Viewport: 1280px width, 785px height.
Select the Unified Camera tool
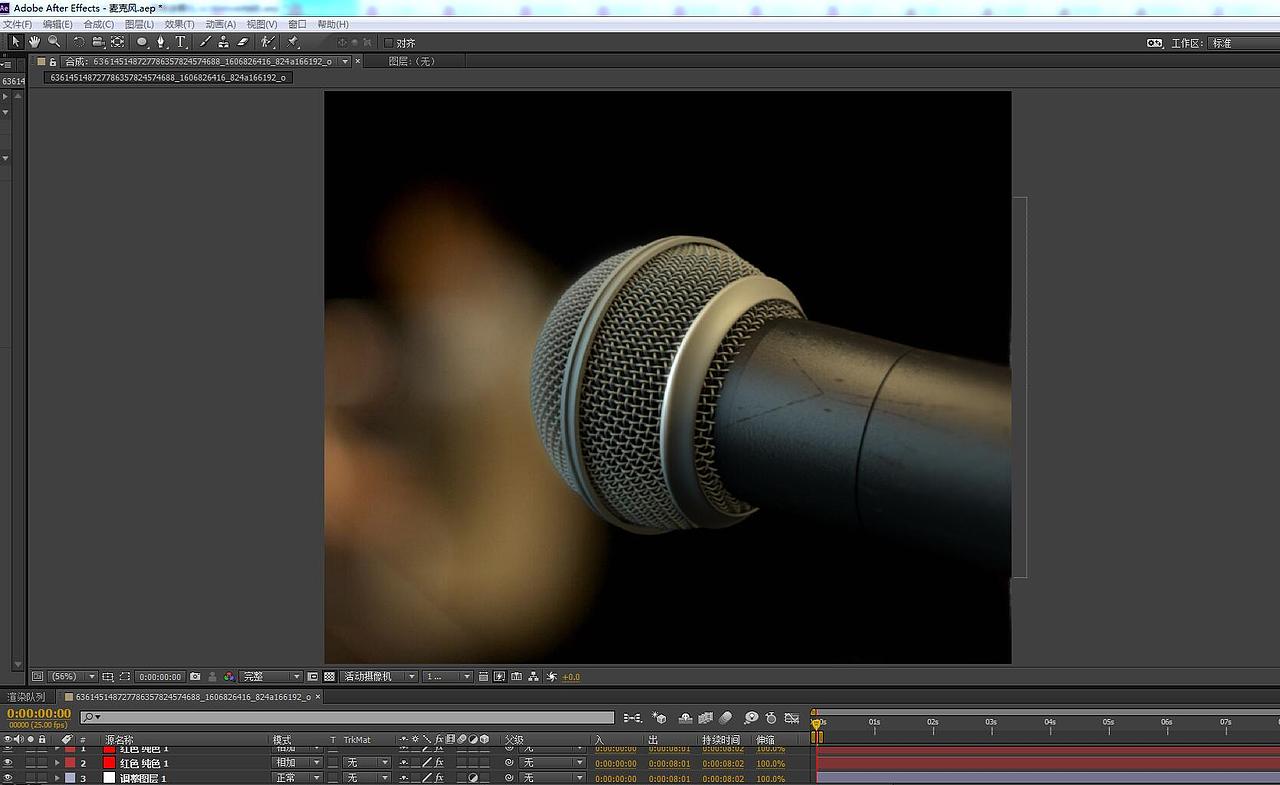point(98,42)
